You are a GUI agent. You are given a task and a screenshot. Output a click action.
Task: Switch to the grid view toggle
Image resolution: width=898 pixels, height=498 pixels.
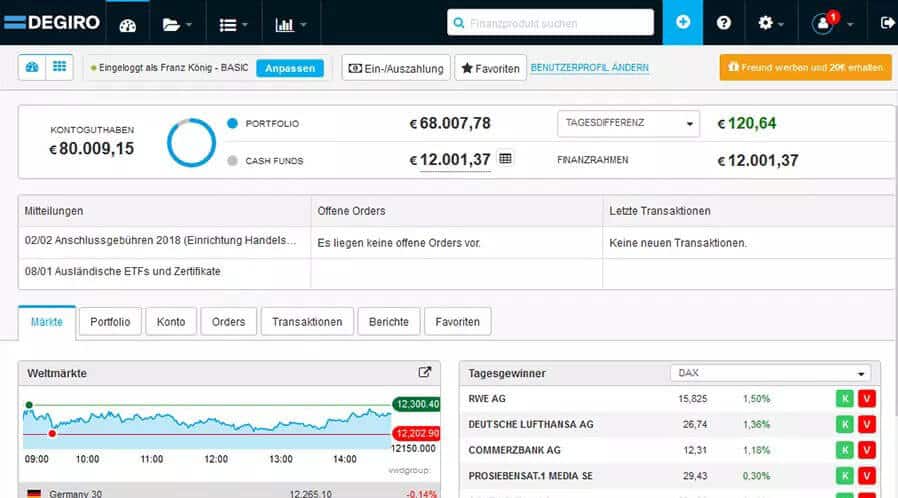click(x=60, y=67)
